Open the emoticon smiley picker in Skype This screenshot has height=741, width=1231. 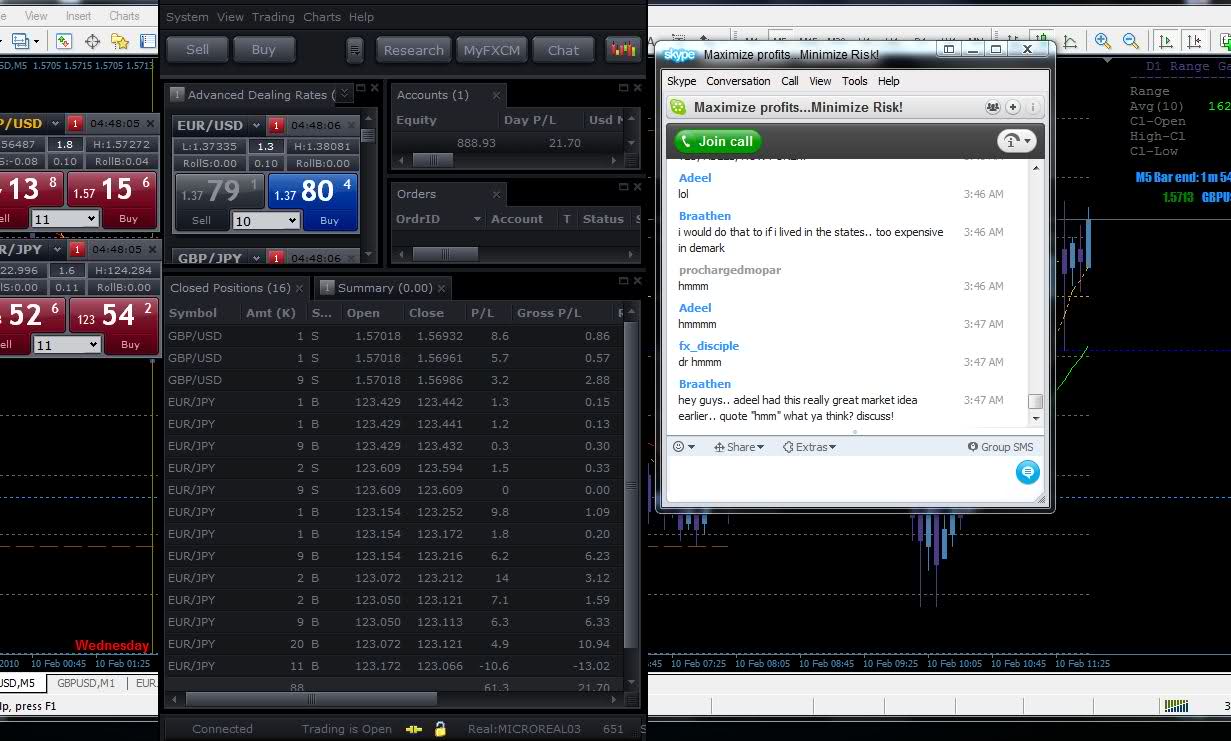pyautogui.click(x=680, y=447)
